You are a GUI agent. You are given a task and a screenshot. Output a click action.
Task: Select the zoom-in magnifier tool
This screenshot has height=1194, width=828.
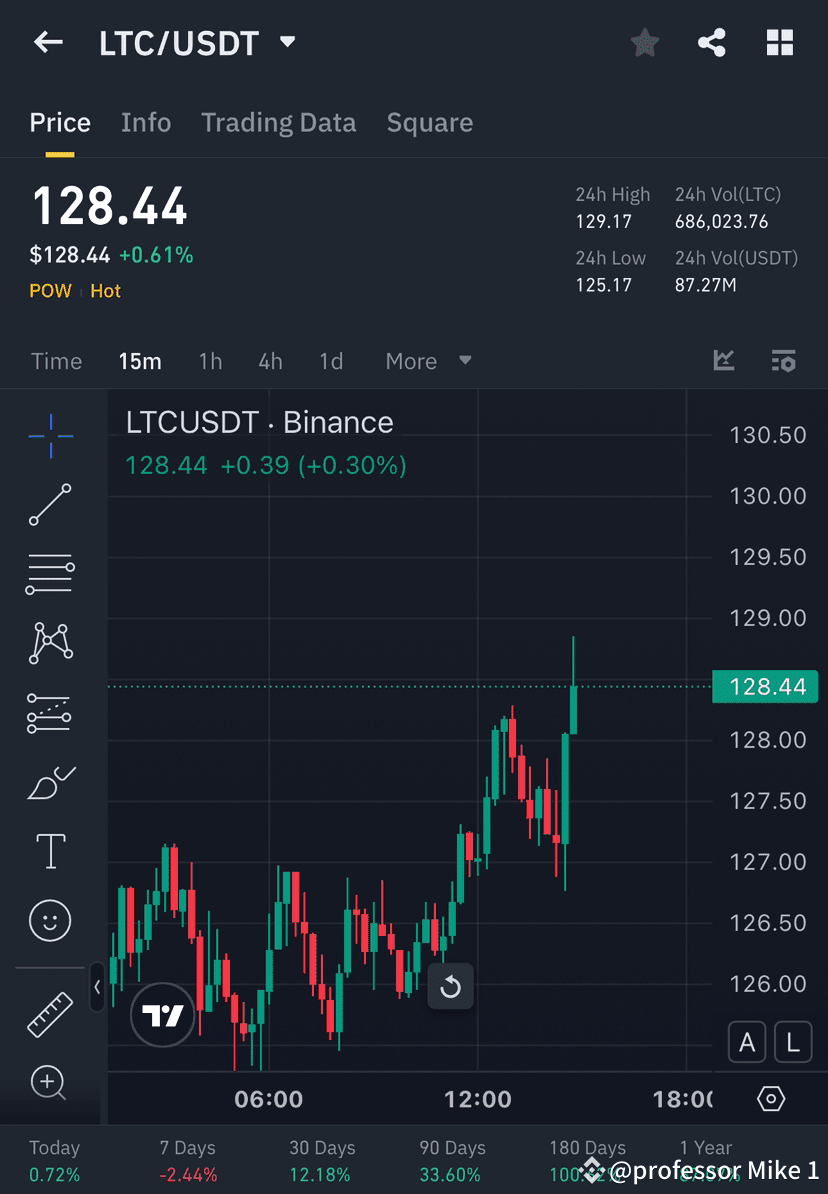[50, 1083]
